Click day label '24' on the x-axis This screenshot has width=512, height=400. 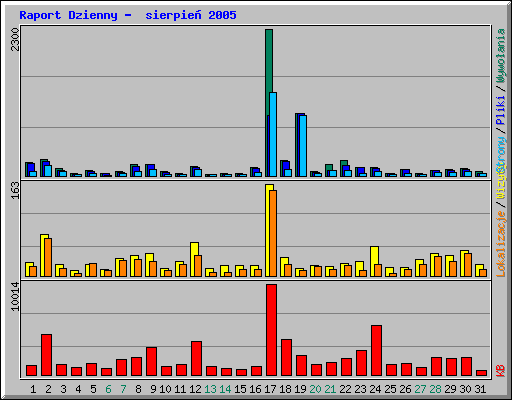pos(375,389)
